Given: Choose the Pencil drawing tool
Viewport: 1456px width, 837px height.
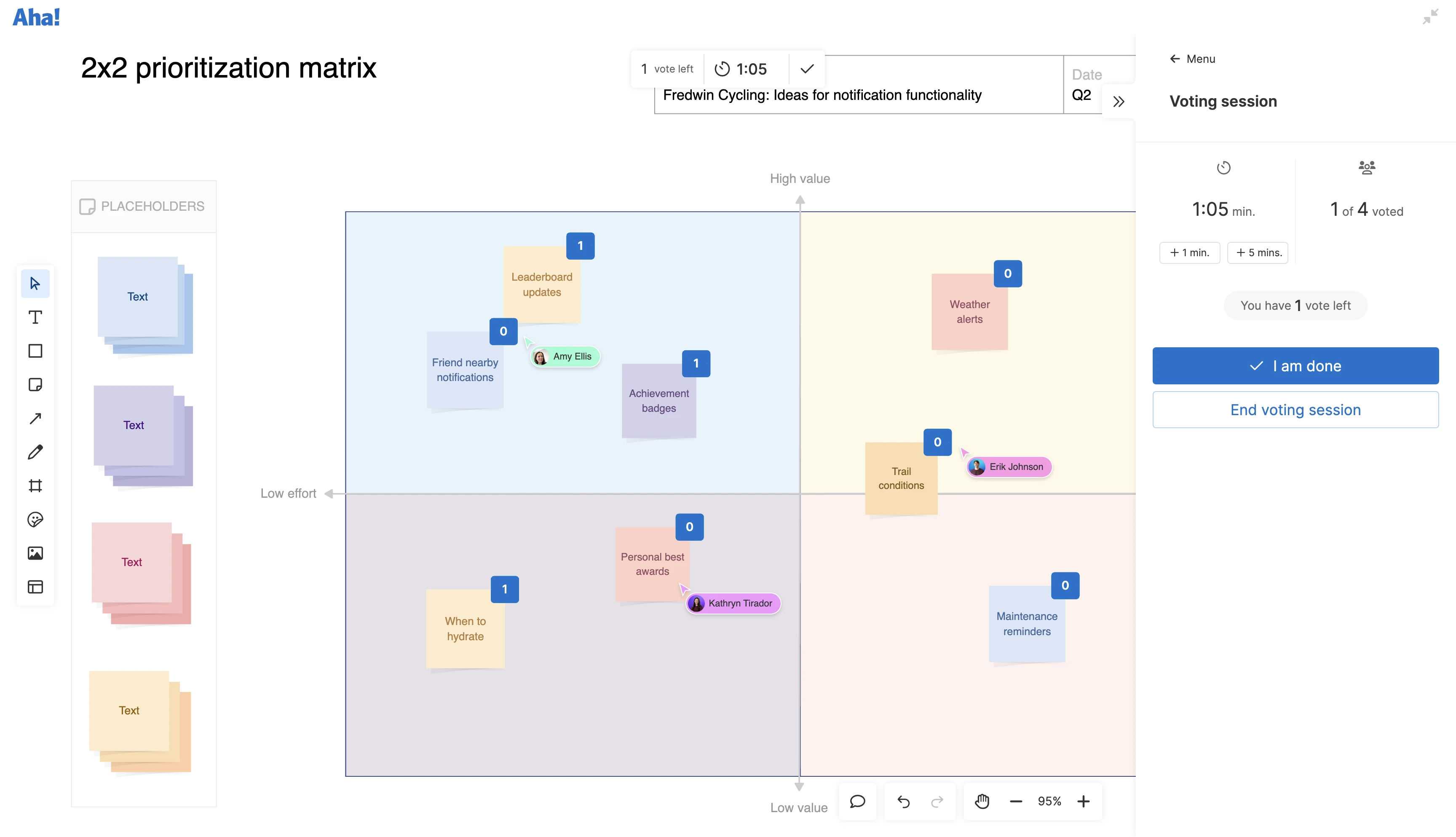Looking at the screenshot, I should click(x=36, y=452).
